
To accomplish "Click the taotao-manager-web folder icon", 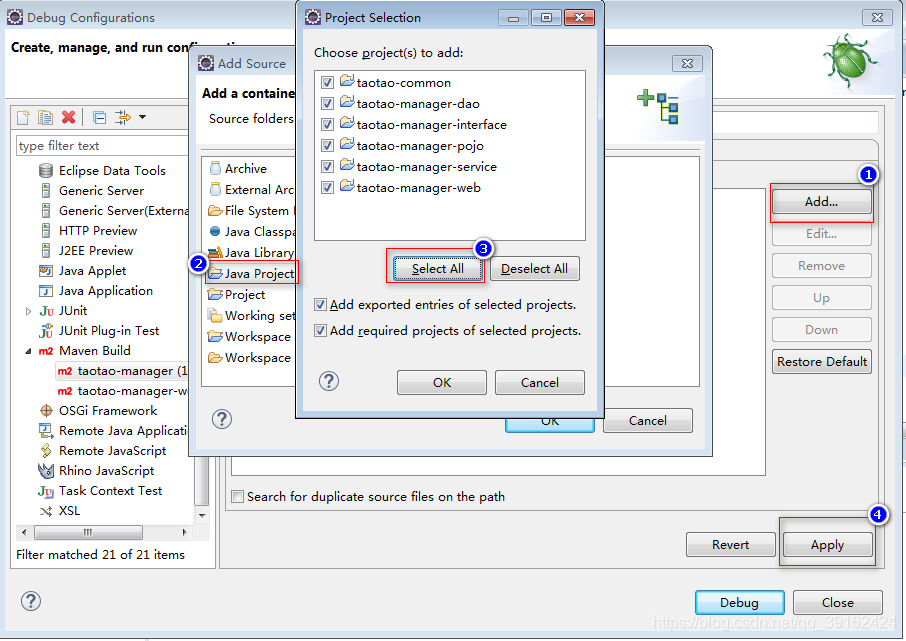I will [x=347, y=186].
